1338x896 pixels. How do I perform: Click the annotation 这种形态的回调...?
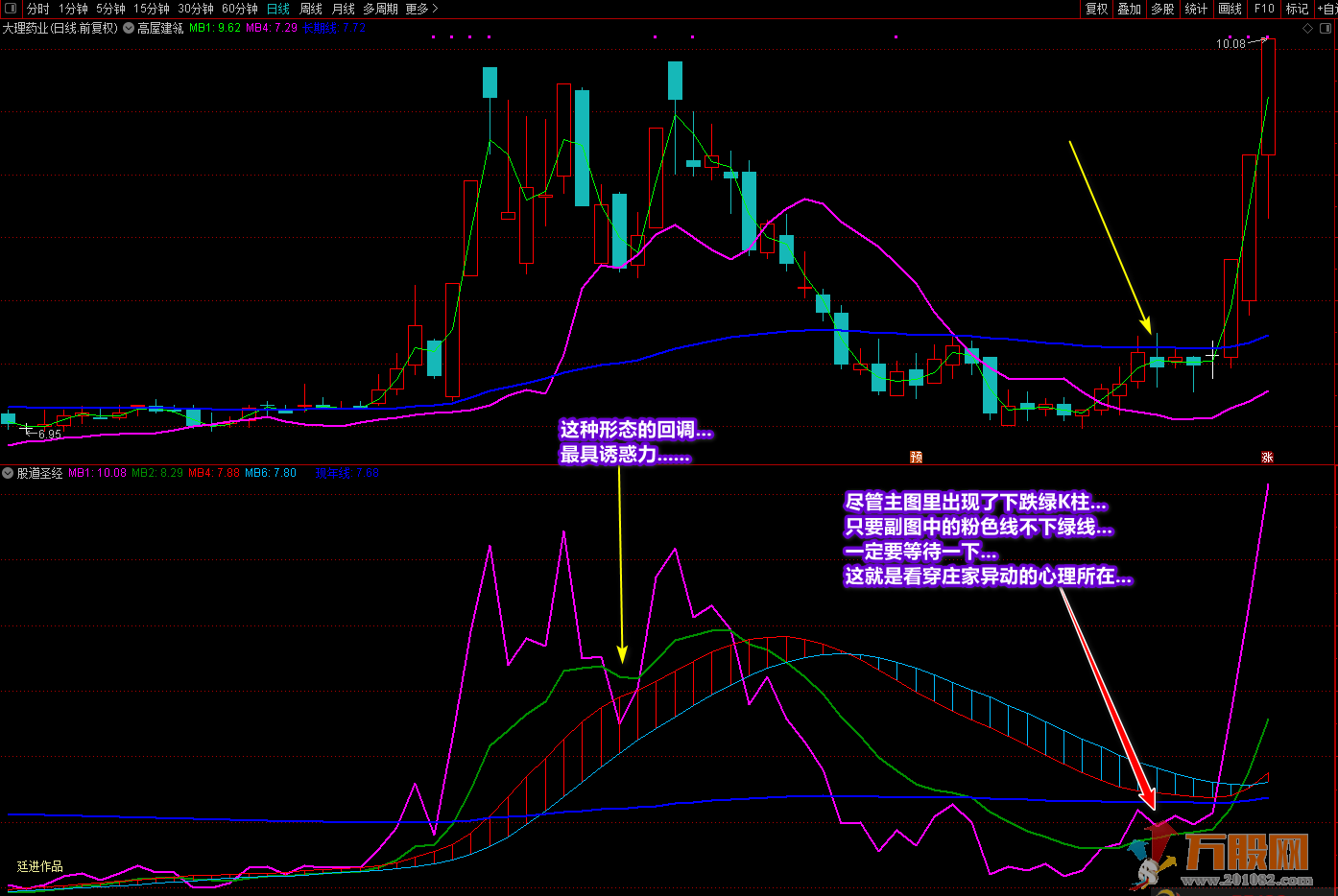click(635, 431)
